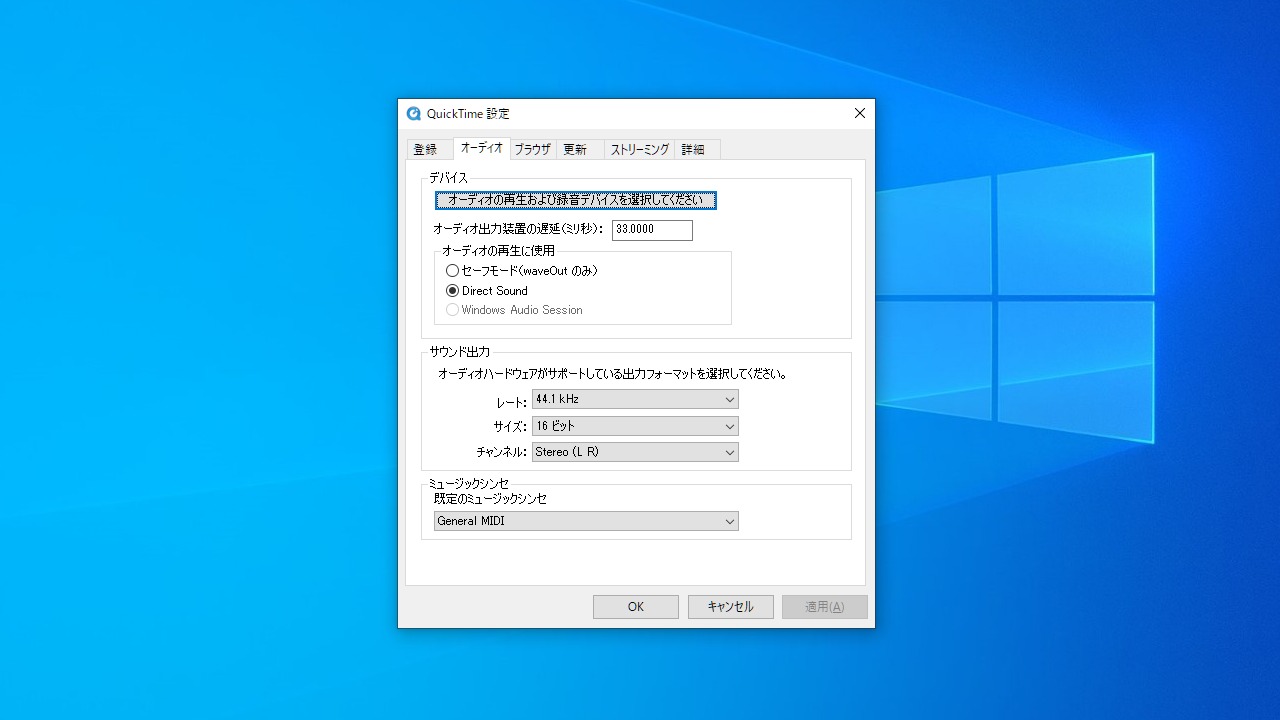The image size is (1280, 720).
Task: Go to the 更新 tab
Action: [580, 149]
